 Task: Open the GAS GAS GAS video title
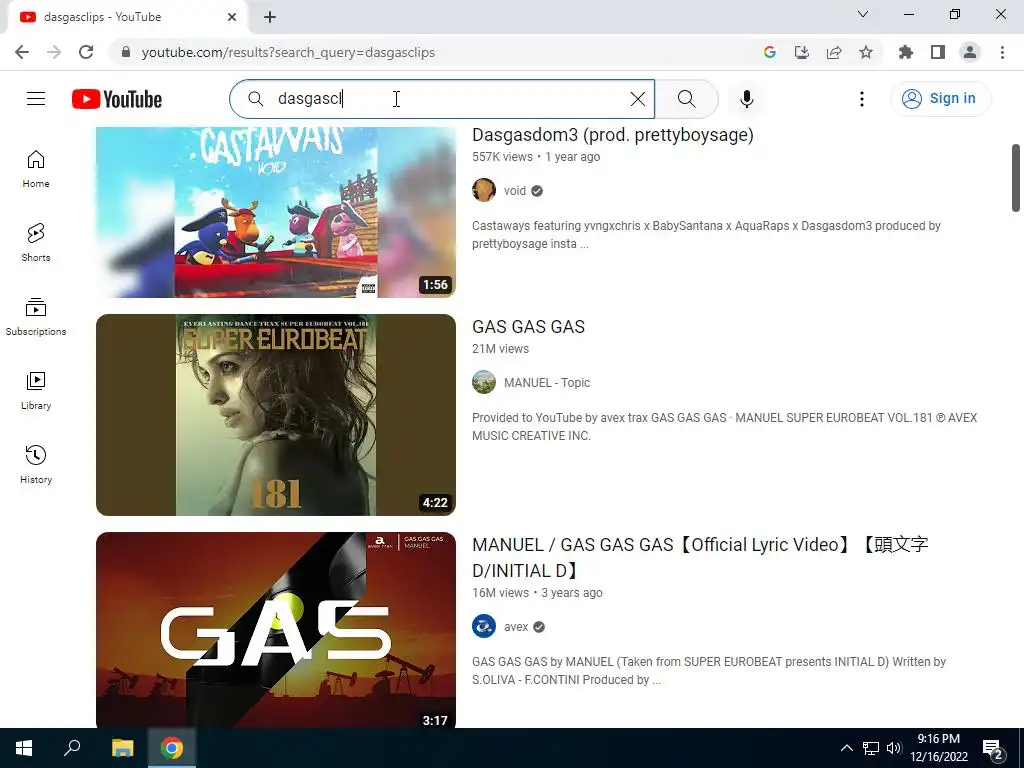click(x=528, y=327)
